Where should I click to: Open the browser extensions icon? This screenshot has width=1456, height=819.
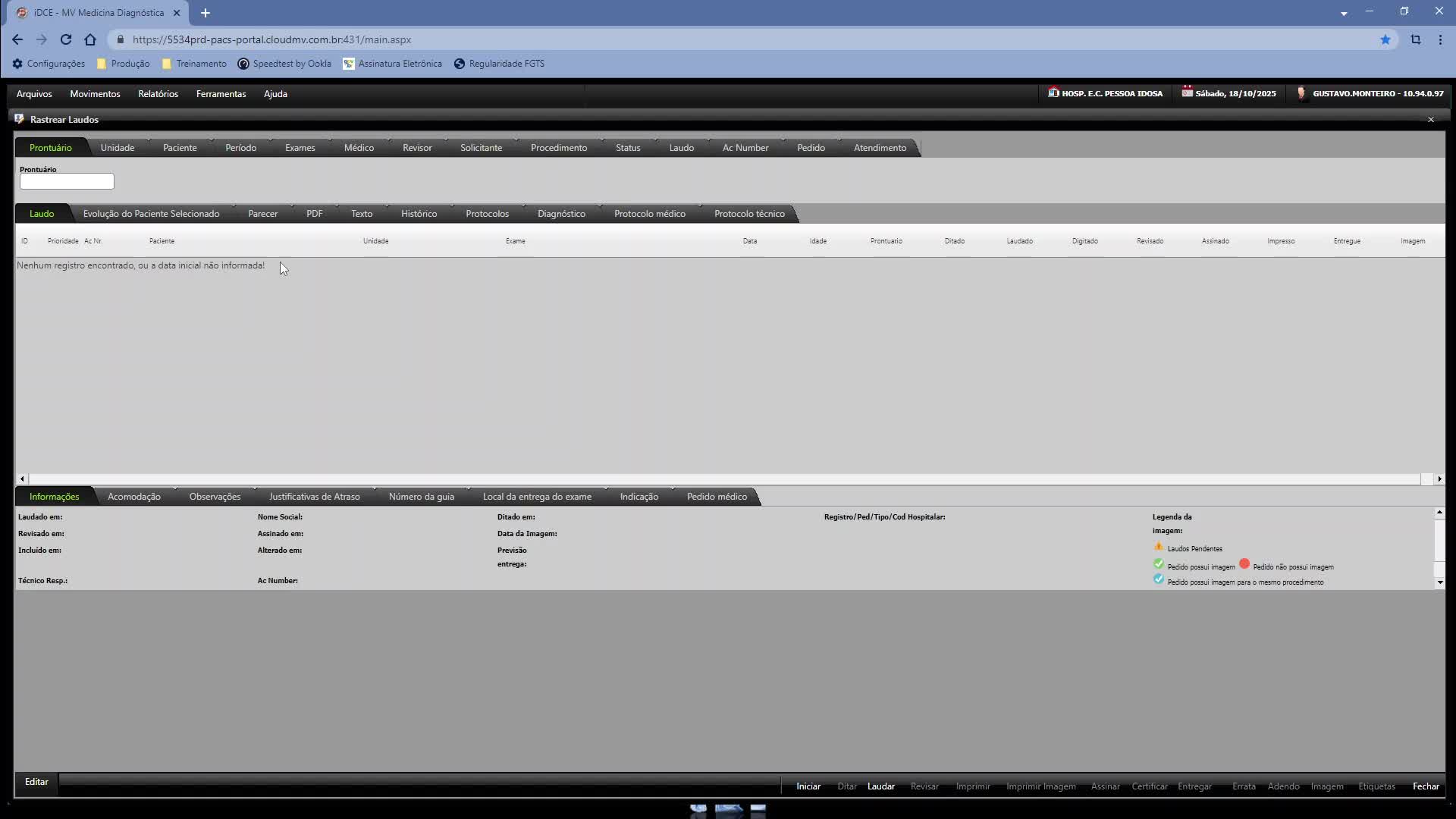point(1415,39)
